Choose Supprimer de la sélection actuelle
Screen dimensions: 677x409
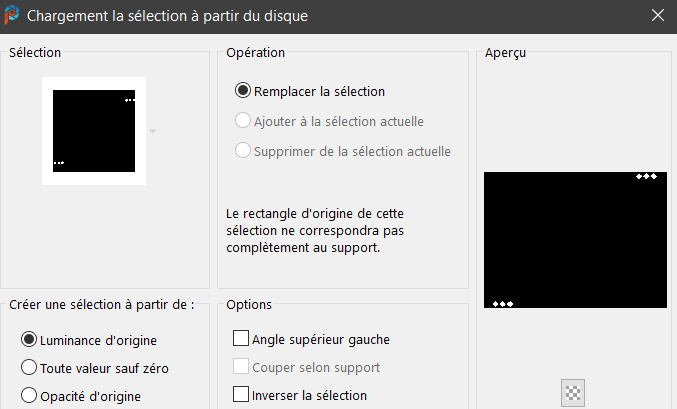coord(242,151)
